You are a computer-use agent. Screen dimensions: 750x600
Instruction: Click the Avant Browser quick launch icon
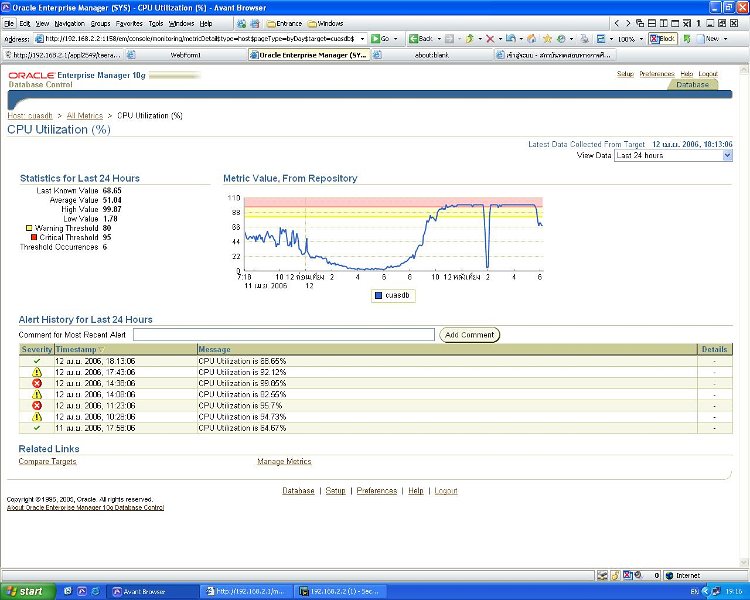click(82, 591)
